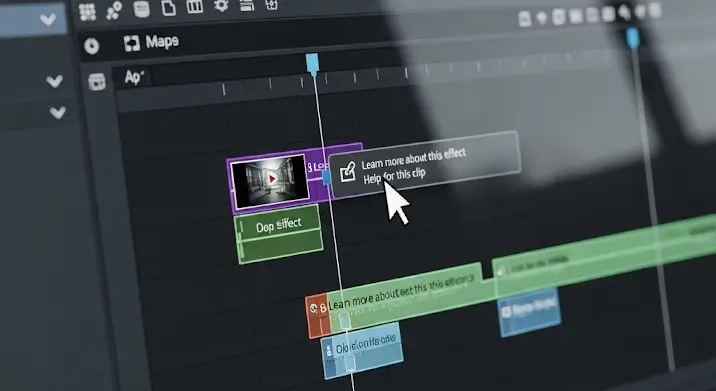Open the Maps tab
This screenshot has height=391, width=716.
(x=151, y=43)
